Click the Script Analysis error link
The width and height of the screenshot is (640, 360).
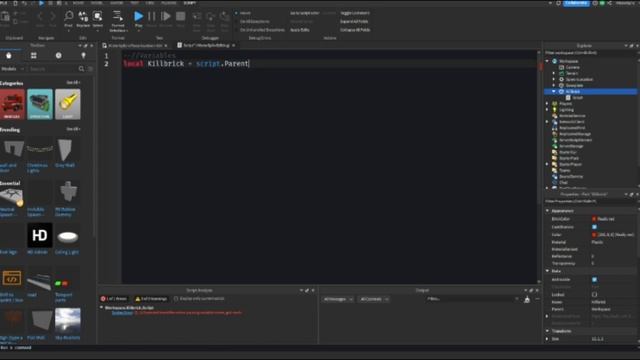coord(122,313)
